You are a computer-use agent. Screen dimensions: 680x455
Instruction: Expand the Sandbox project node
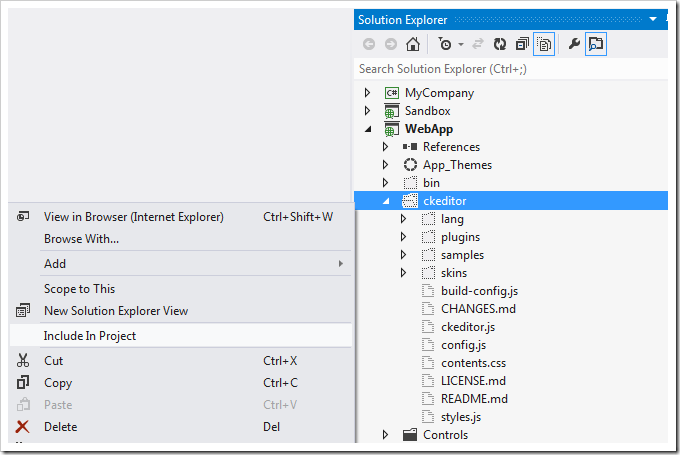tap(367, 111)
